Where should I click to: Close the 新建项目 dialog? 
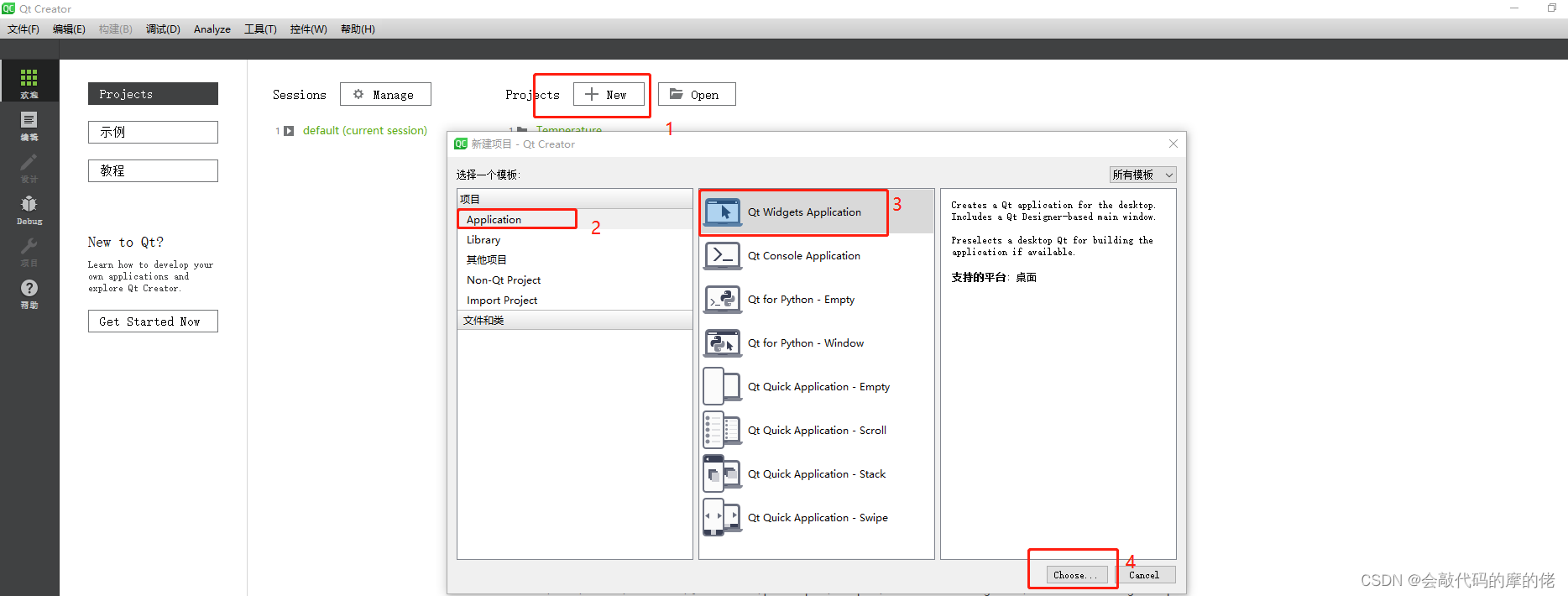(1173, 144)
